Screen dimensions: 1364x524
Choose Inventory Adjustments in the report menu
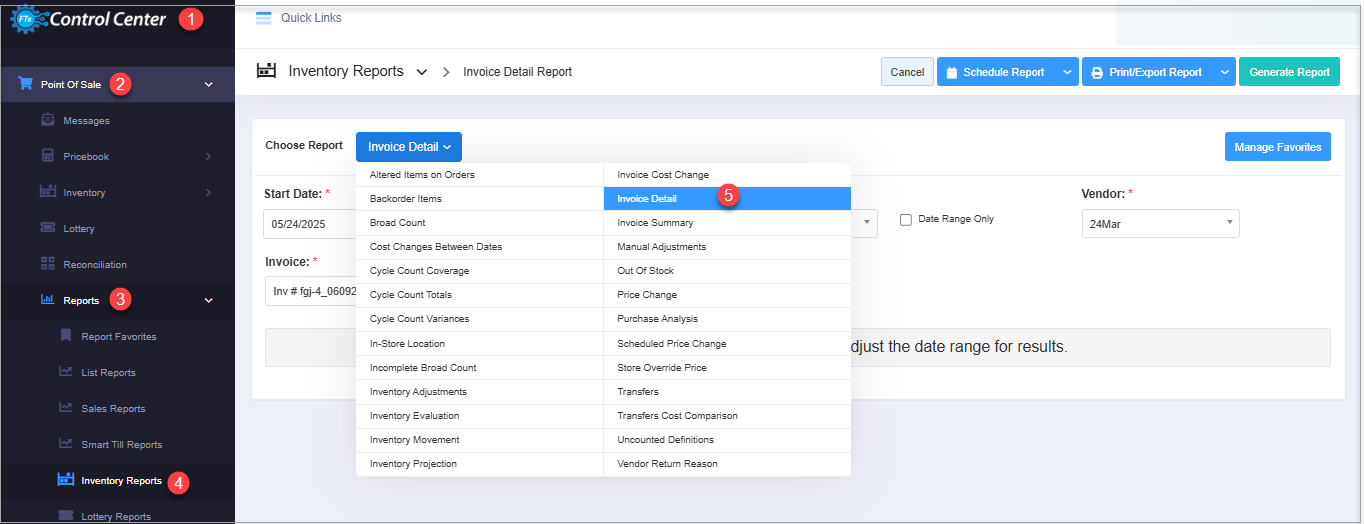tap(418, 392)
